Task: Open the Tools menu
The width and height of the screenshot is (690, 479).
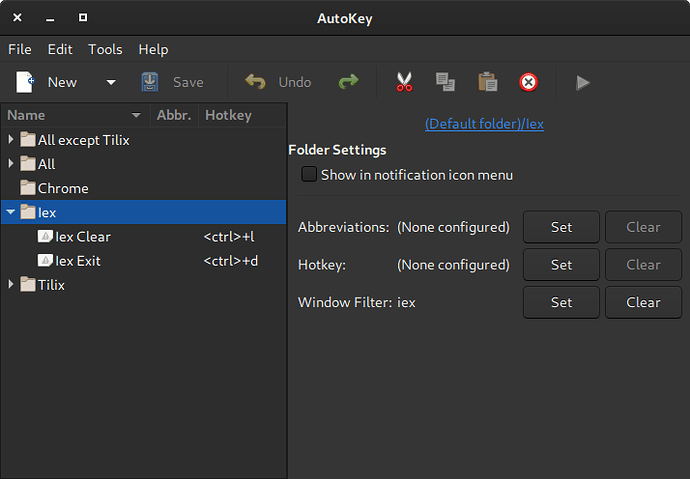Action: pyautogui.click(x=105, y=49)
